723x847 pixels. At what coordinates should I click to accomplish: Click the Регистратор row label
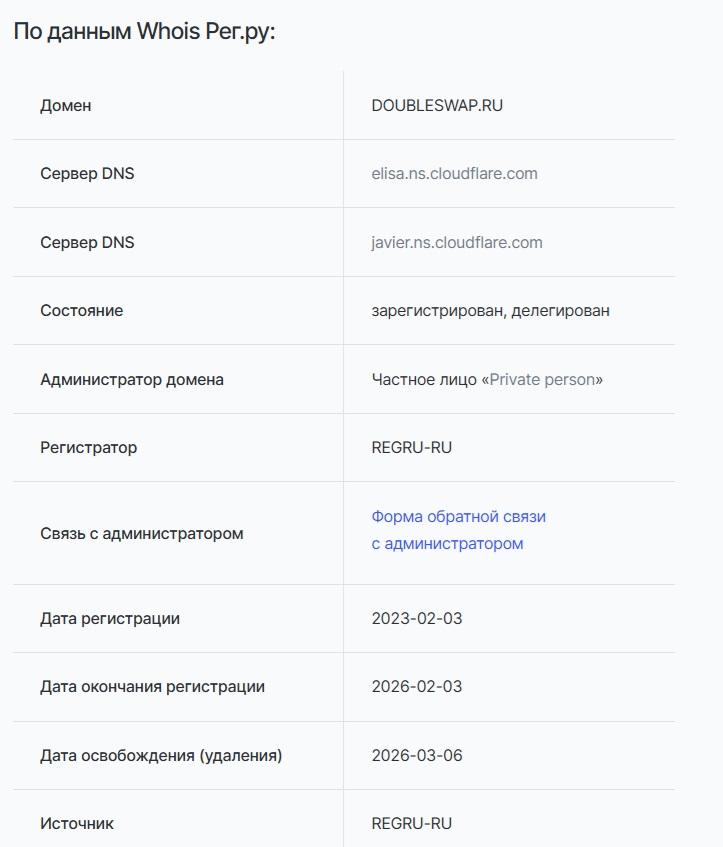(89, 448)
